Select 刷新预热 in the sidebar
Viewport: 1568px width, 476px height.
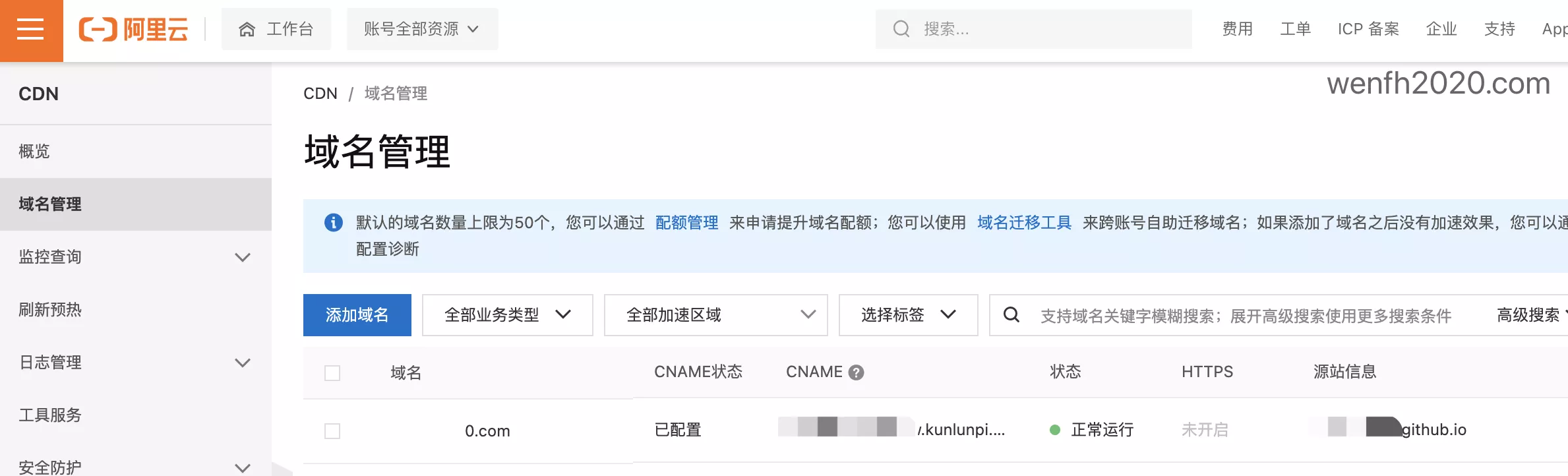[50, 310]
